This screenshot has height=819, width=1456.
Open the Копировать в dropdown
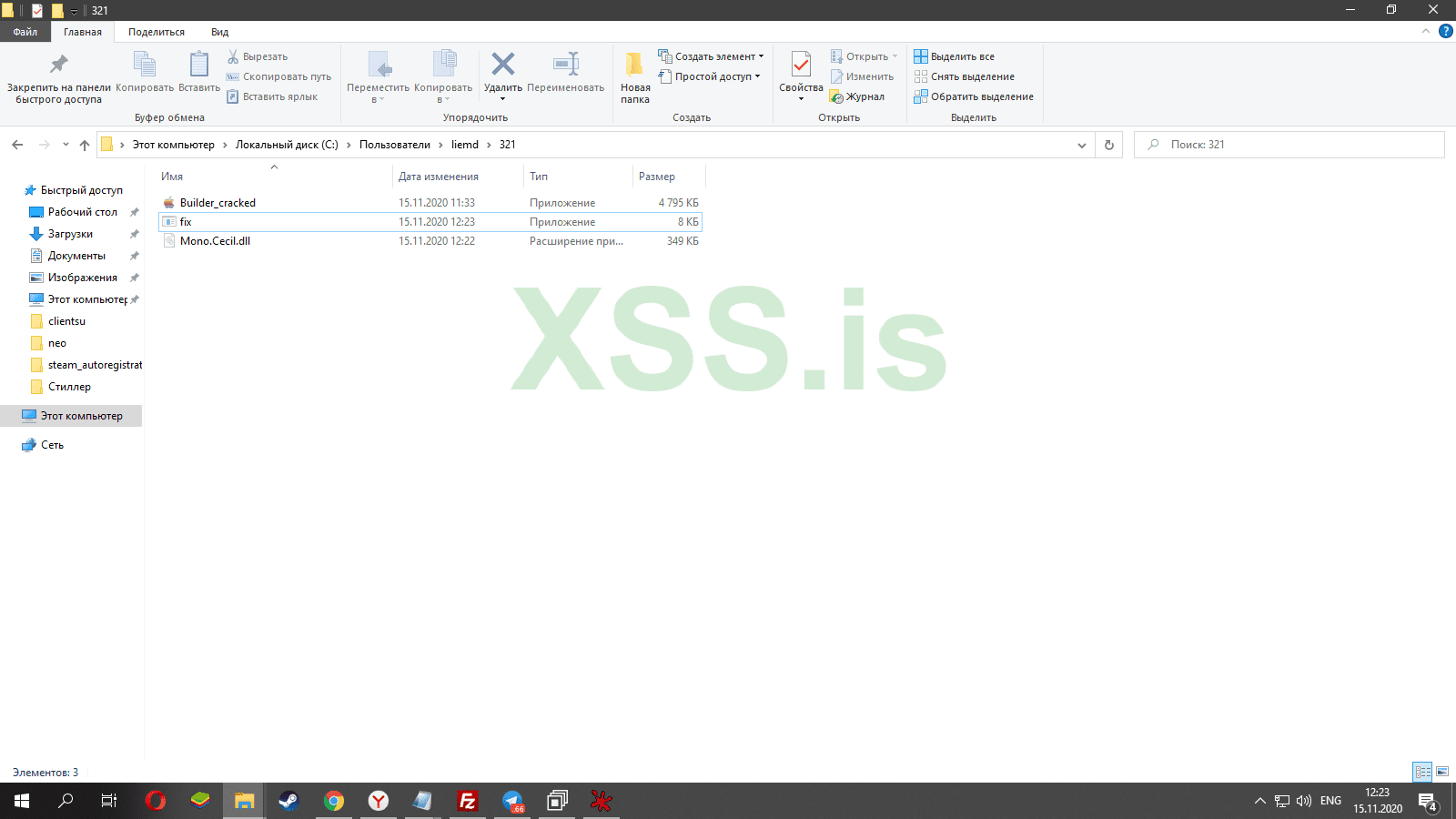(x=443, y=77)
